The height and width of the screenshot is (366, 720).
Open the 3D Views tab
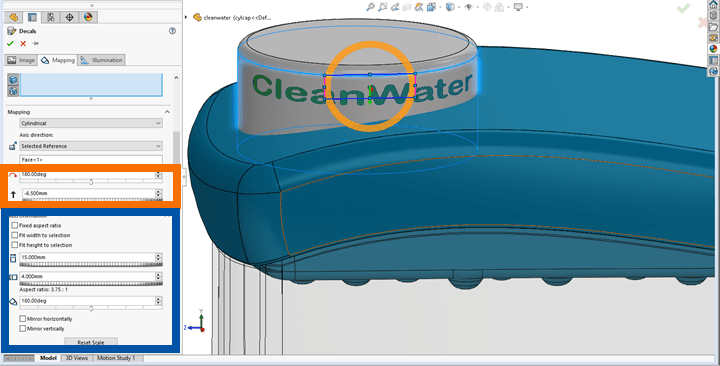click(x=77, y=358)
